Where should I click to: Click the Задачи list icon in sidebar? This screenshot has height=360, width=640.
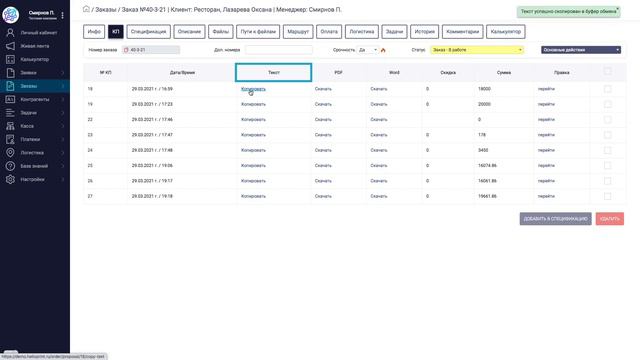click(10, 113)
